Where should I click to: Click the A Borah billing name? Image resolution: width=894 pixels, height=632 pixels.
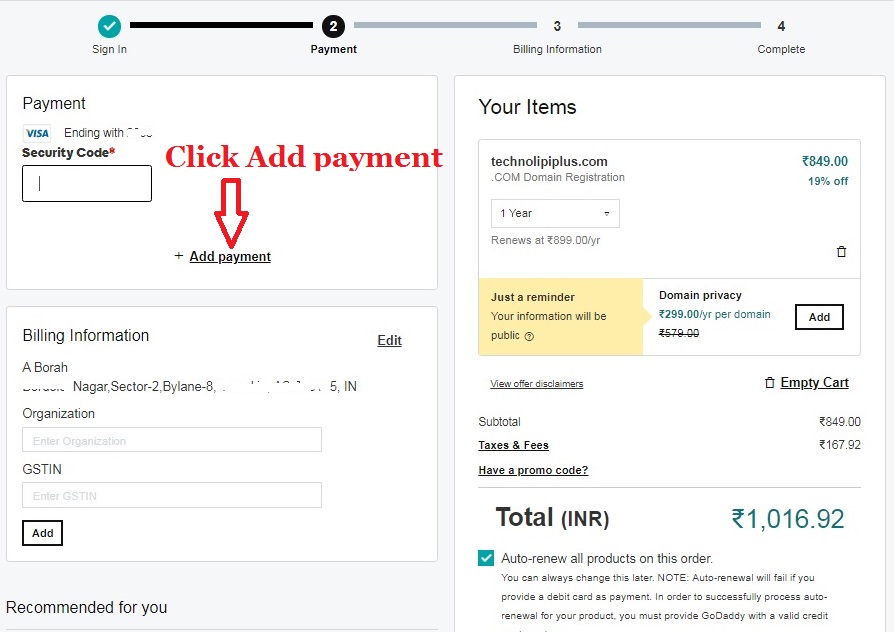point(45,367)
